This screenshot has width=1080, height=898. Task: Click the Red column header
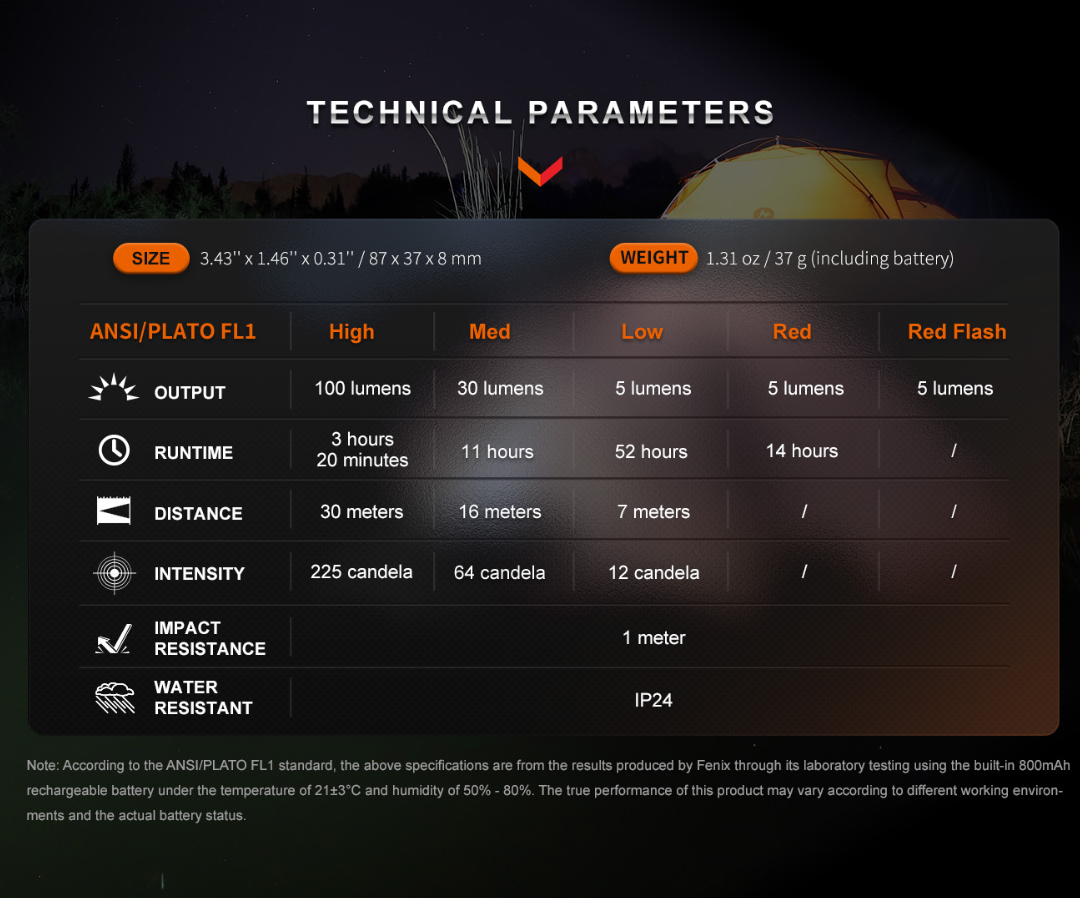coord(792,332)
